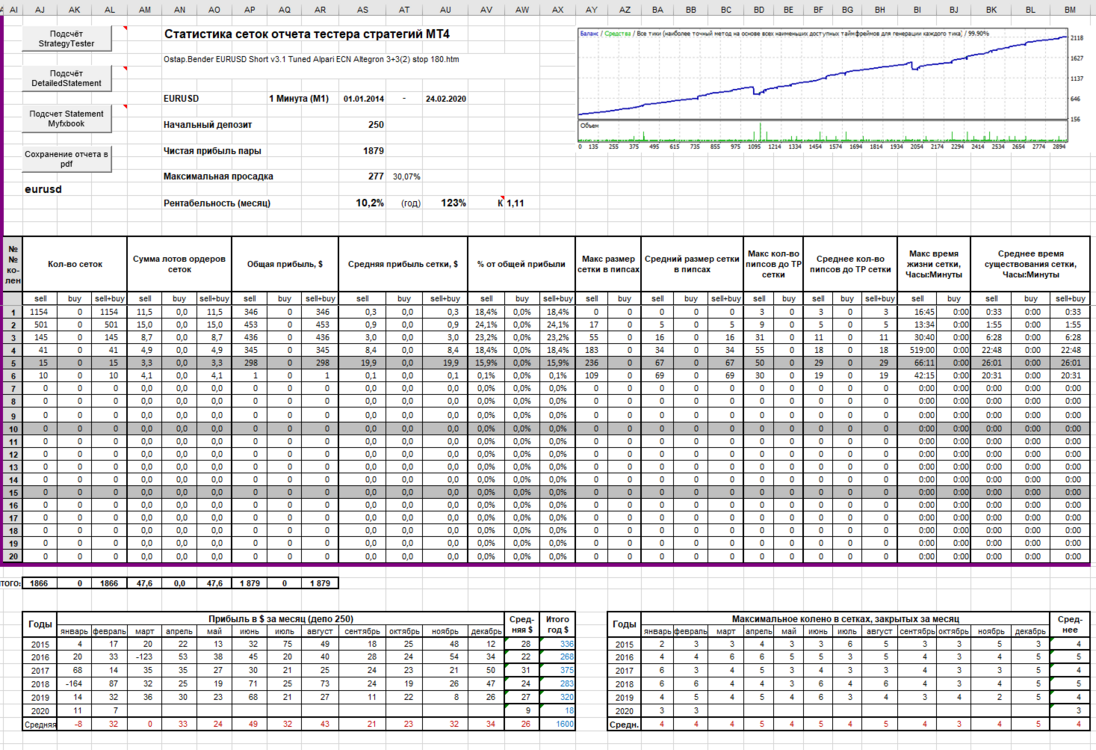Select total lots 47,6 under sell
Image resolution: width=1096 pixels, height=750 pixels.
click(145, 583)
